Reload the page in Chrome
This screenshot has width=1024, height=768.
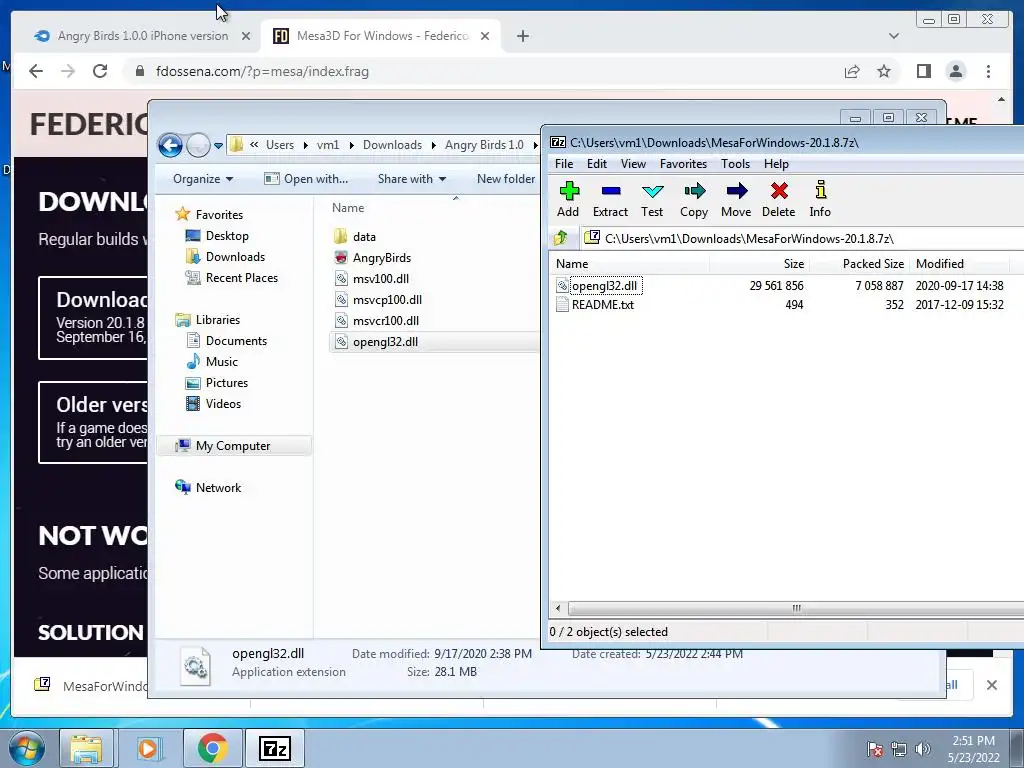(x=100, y=71)
